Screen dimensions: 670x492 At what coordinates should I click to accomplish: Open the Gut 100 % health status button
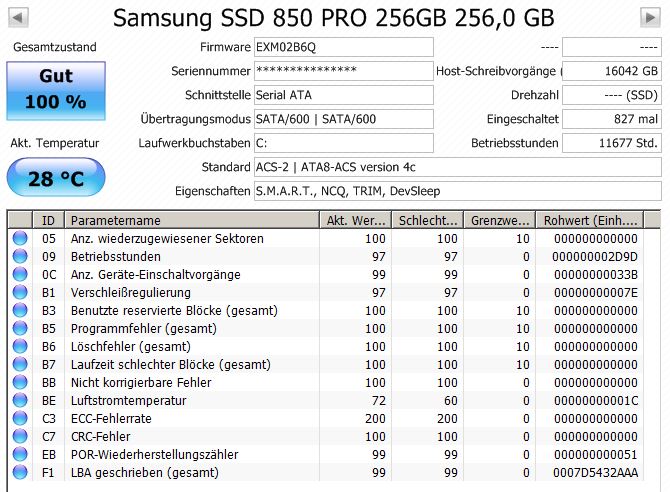coord(56,91)
